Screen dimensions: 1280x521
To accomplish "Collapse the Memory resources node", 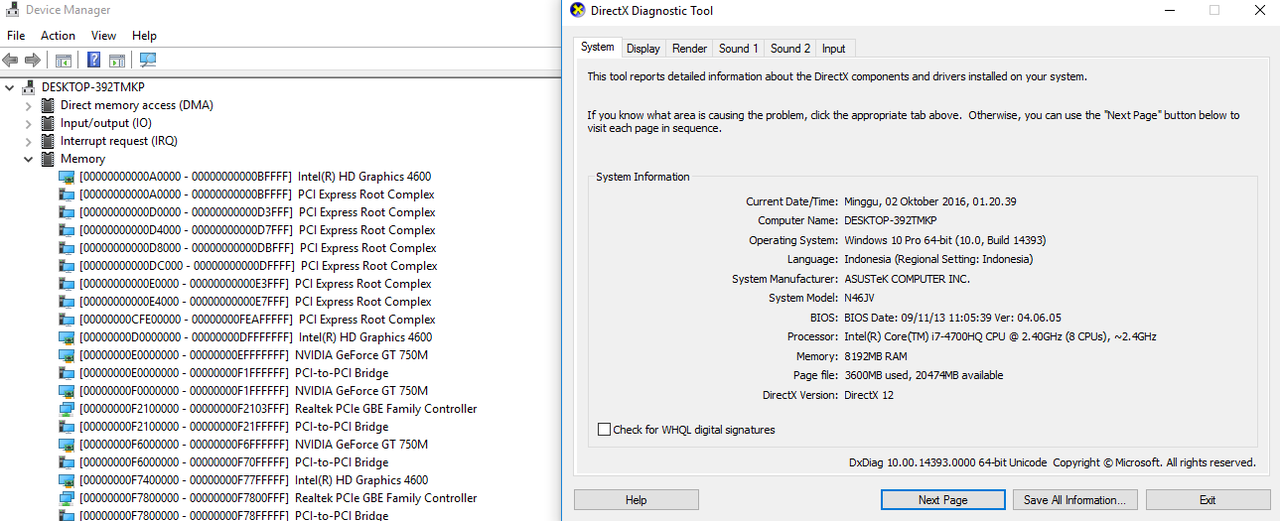I will 29,159.
